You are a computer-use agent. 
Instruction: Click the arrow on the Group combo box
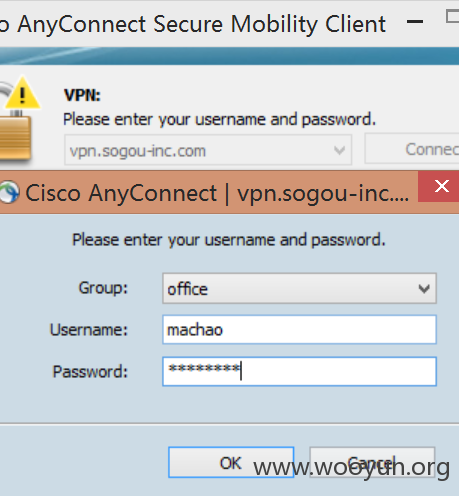click(x=424, y=289)
